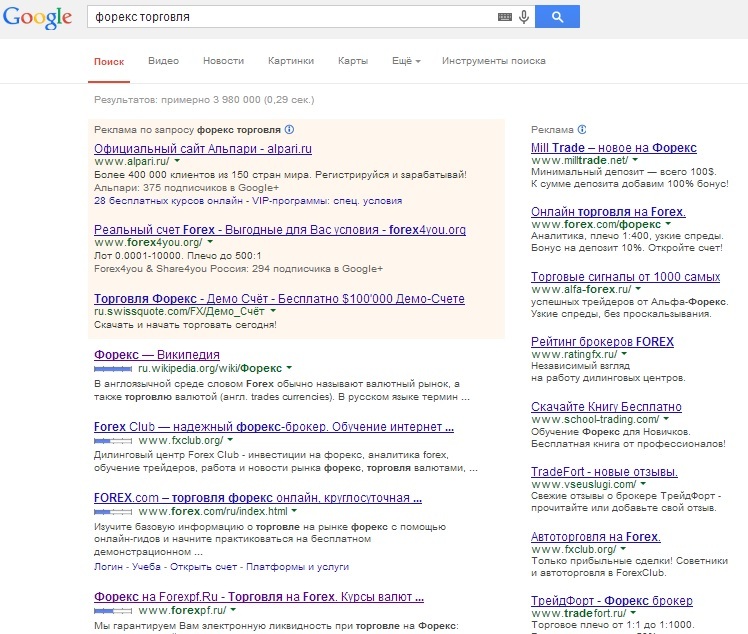Expand arrow next to right-side www.fxclub.org/ ad
The height and width of the screenshot is (634, 748).
coord(623,549)
